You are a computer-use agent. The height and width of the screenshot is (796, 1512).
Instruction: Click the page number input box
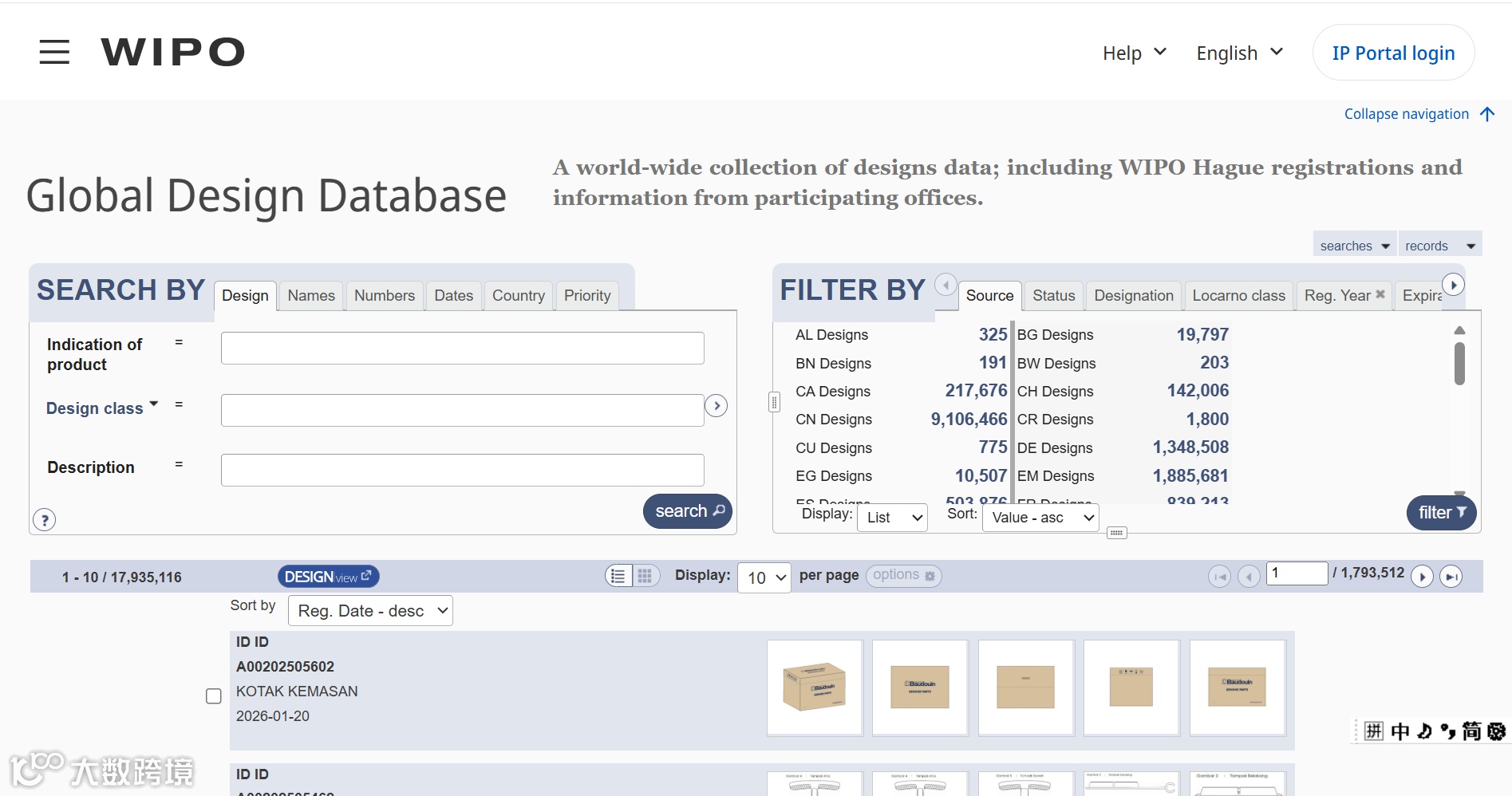coord(1297,573)
